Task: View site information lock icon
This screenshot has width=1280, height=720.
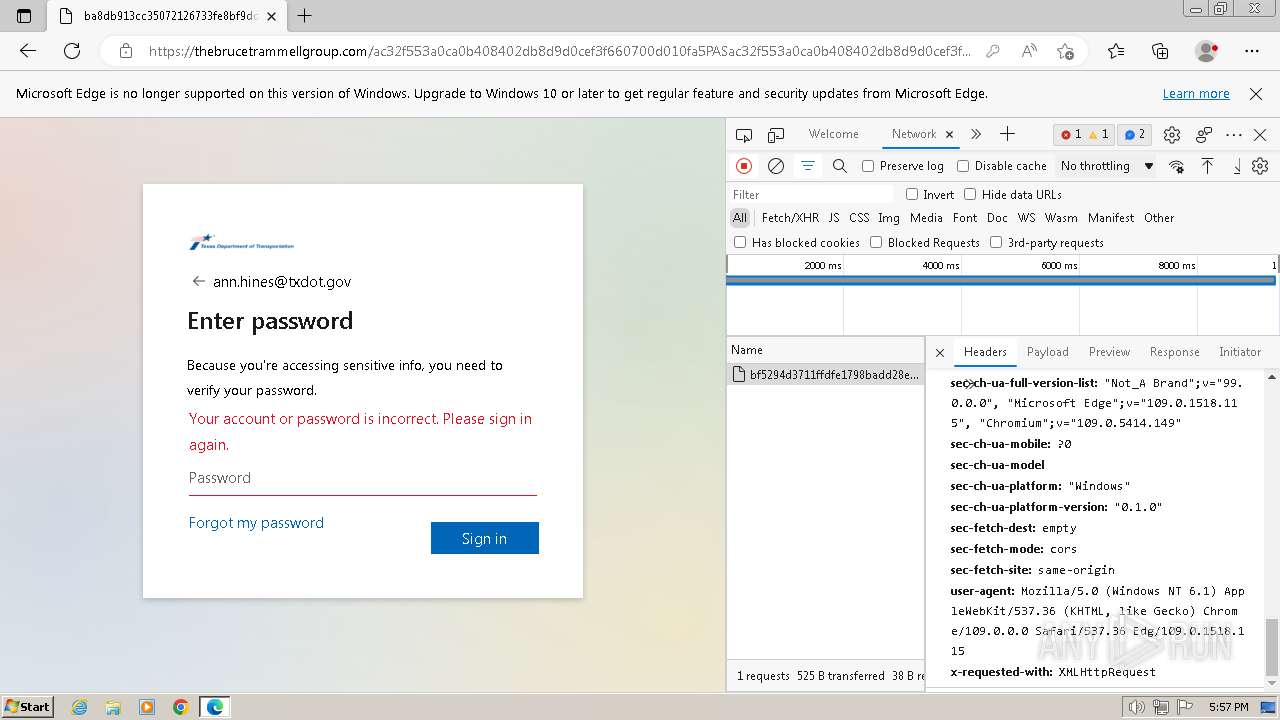Action: tap(126, 51)
